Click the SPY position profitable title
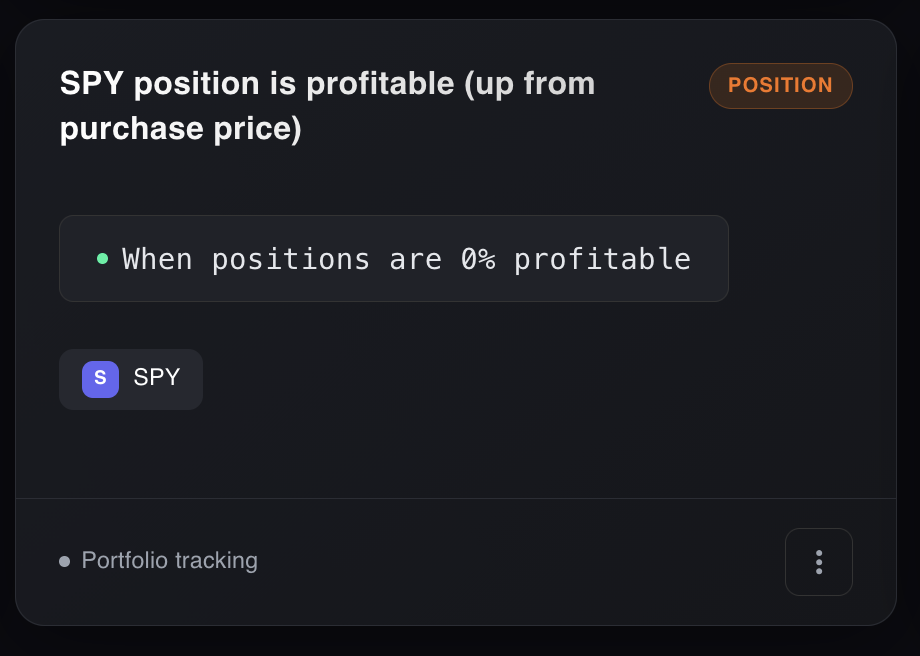The height and width of the screenshot is (656, 920). click(x=327, y=105)
